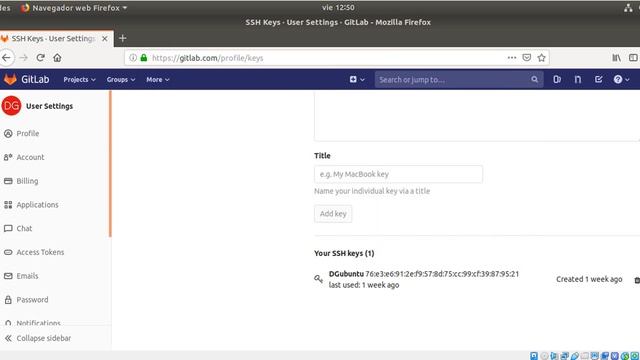Click the Account sidebar icon
The width and height of the screenshot is (640, 360).
(8, 157)
